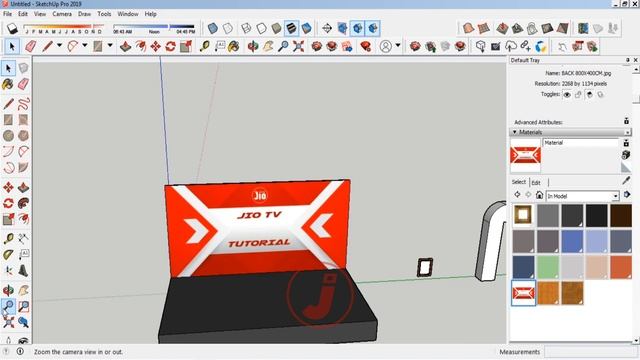The image size is (640, 360).
Task: Open the Window menu
Action: pyautogui.click(x=128, y=14)
